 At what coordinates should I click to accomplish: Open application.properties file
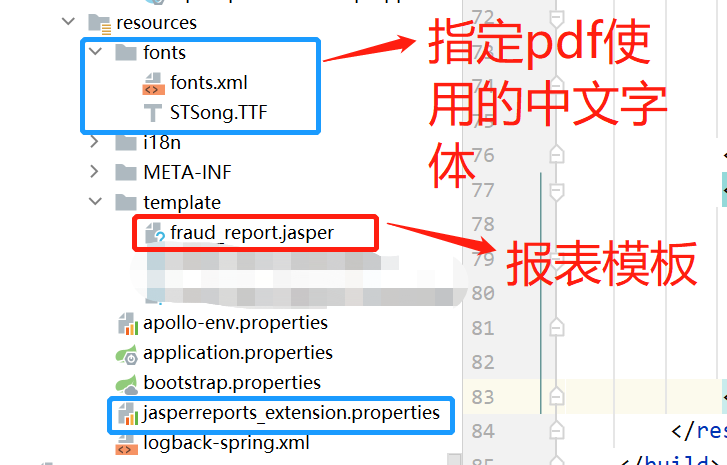[x=238, y=353]
